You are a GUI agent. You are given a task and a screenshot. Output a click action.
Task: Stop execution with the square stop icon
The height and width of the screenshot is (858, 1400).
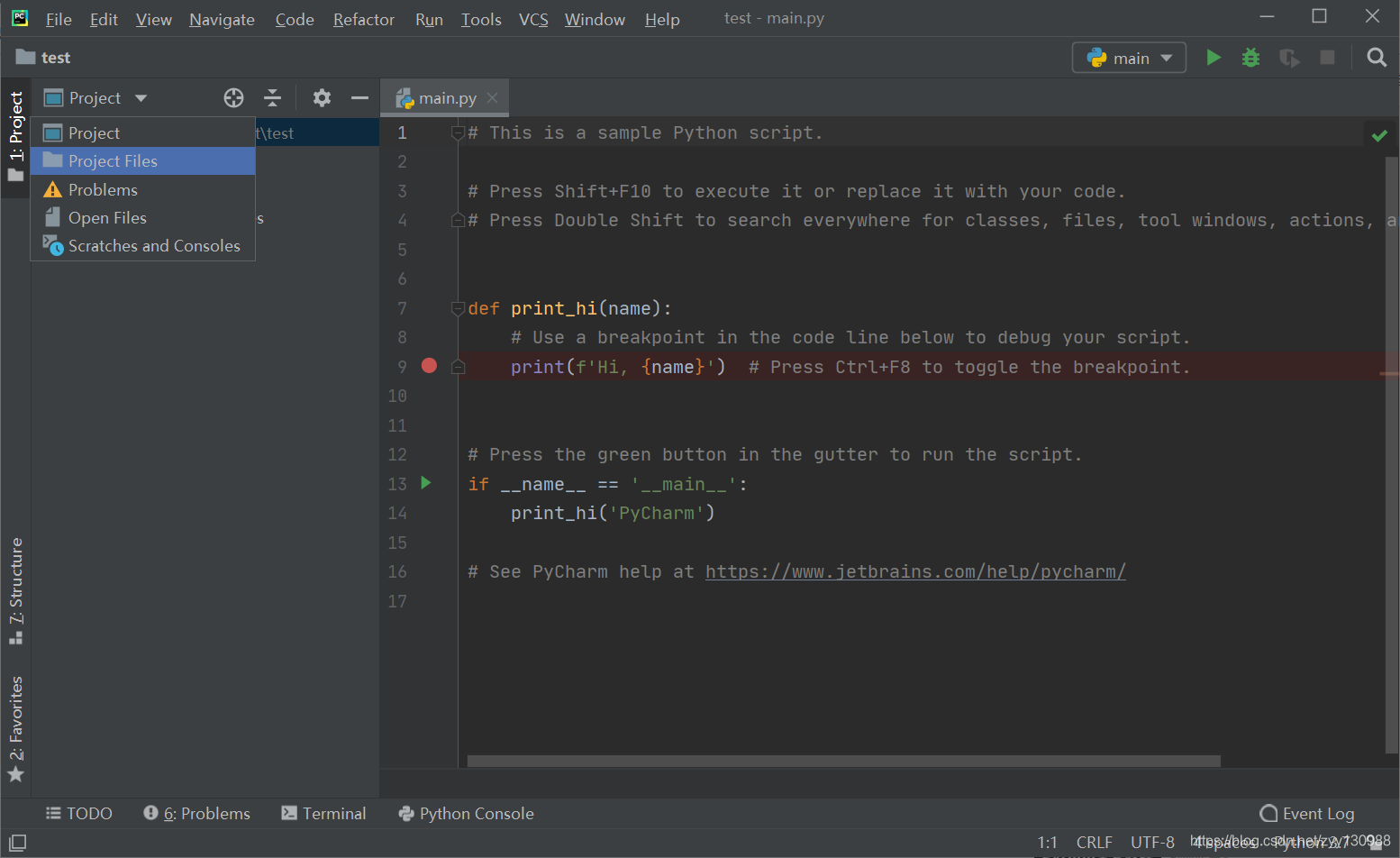(x=1327, y=58)
